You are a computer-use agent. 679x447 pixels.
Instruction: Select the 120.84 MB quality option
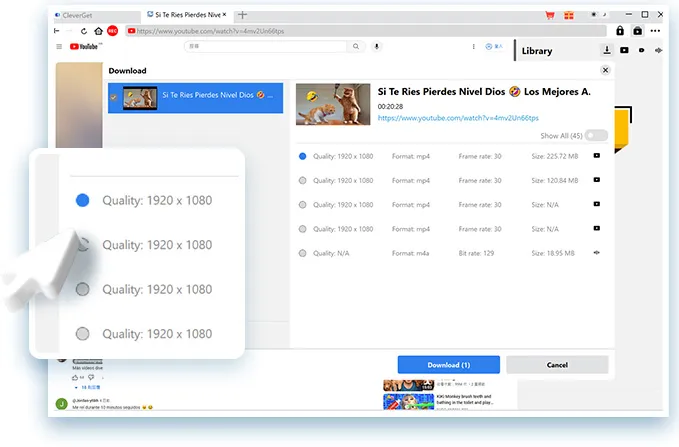pyautogui.click(x=302, y=181)
